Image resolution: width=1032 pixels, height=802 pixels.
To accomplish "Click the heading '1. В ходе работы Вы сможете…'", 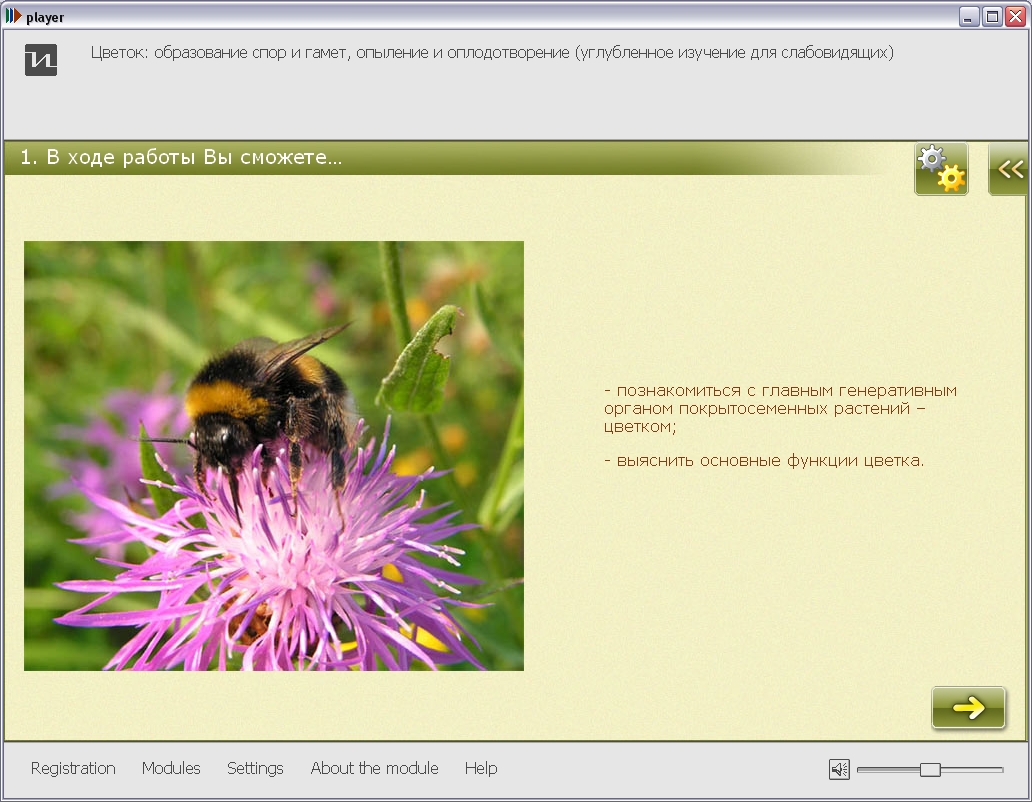I will [x=181, y=157].
